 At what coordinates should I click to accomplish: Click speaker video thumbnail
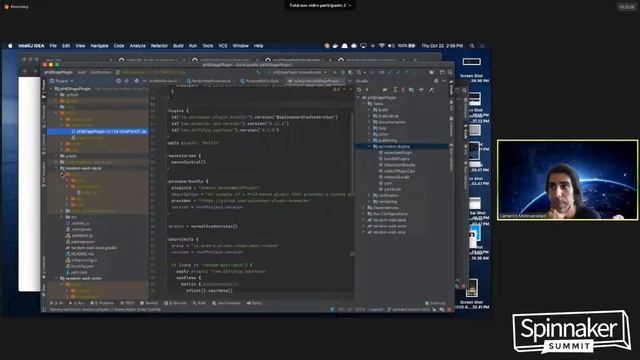567,180
